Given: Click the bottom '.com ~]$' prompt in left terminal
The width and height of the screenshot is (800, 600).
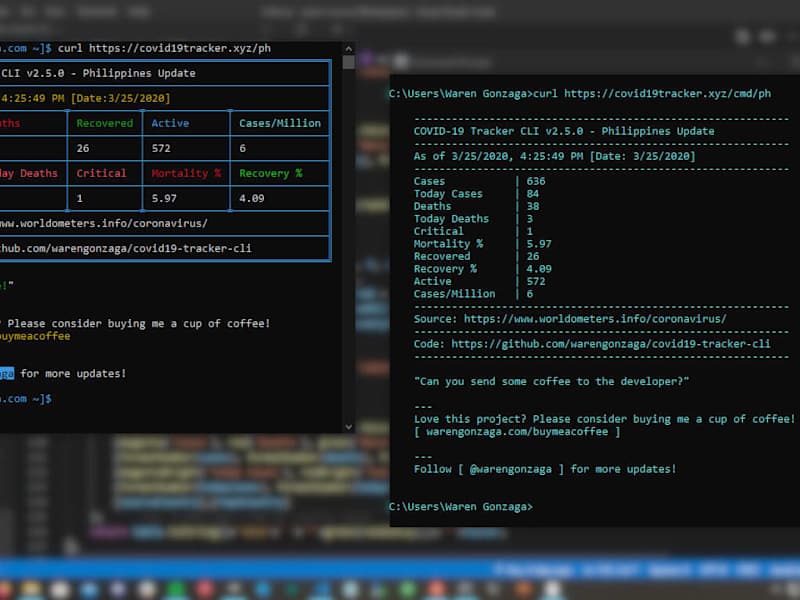Looking at the screenshot, I should click(26, 398).
